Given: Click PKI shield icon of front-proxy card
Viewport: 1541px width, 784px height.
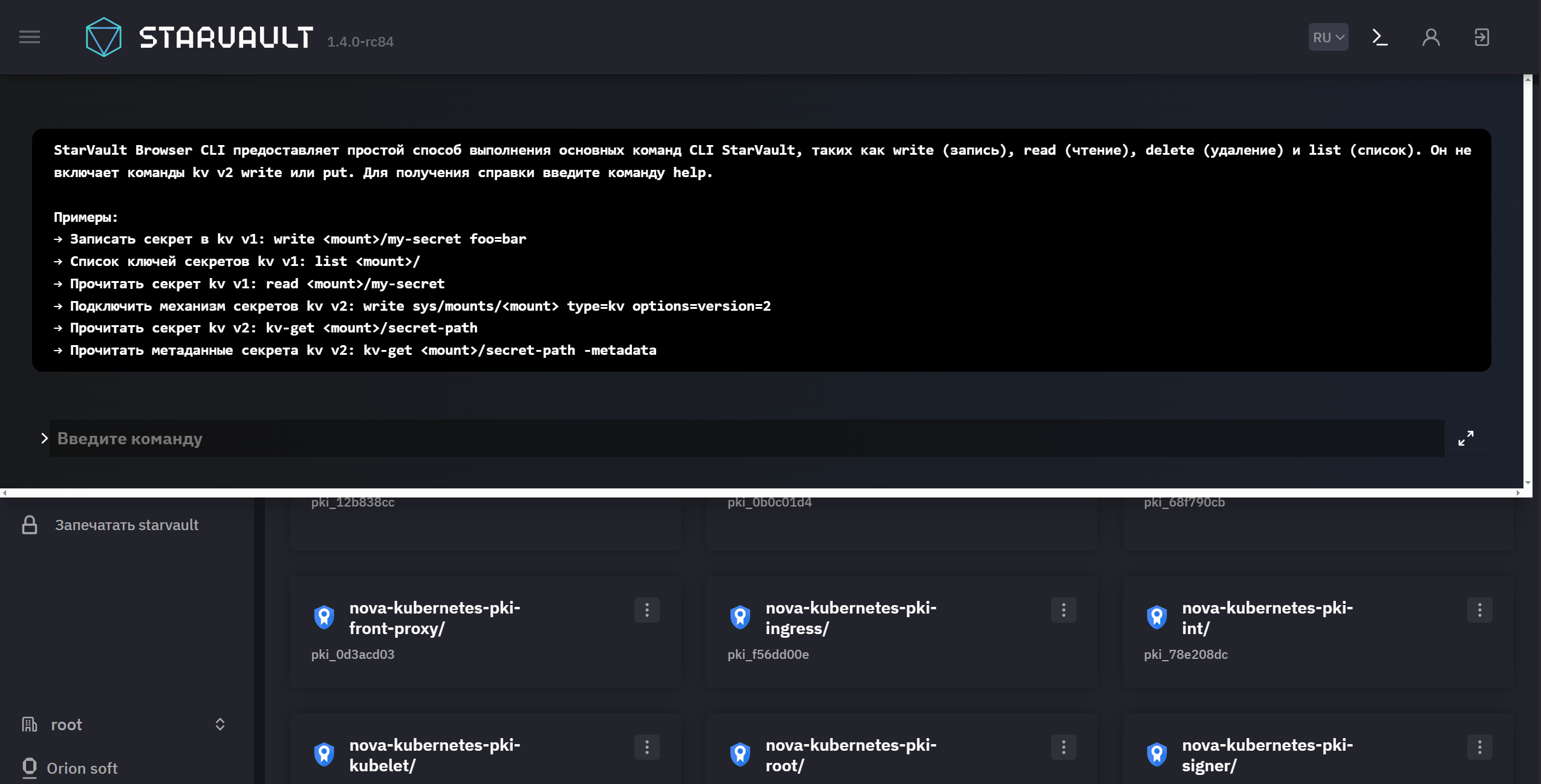Looking at the screenshot, I should [x=324, y=617].
